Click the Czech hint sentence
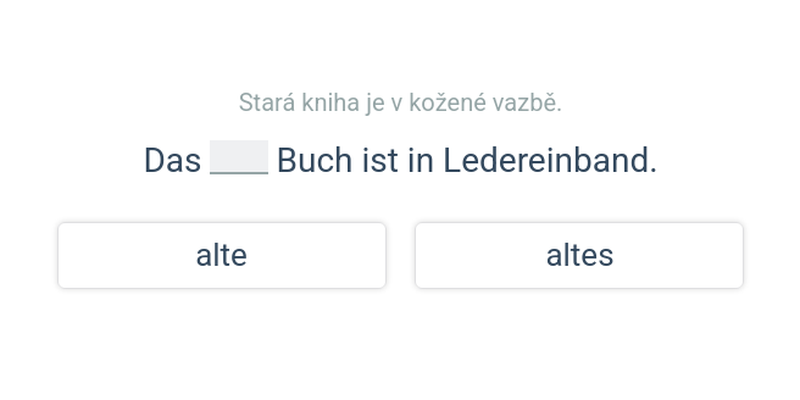Image resolution: width=800 pixels, height=400 pixels. (x=400, y=102)
